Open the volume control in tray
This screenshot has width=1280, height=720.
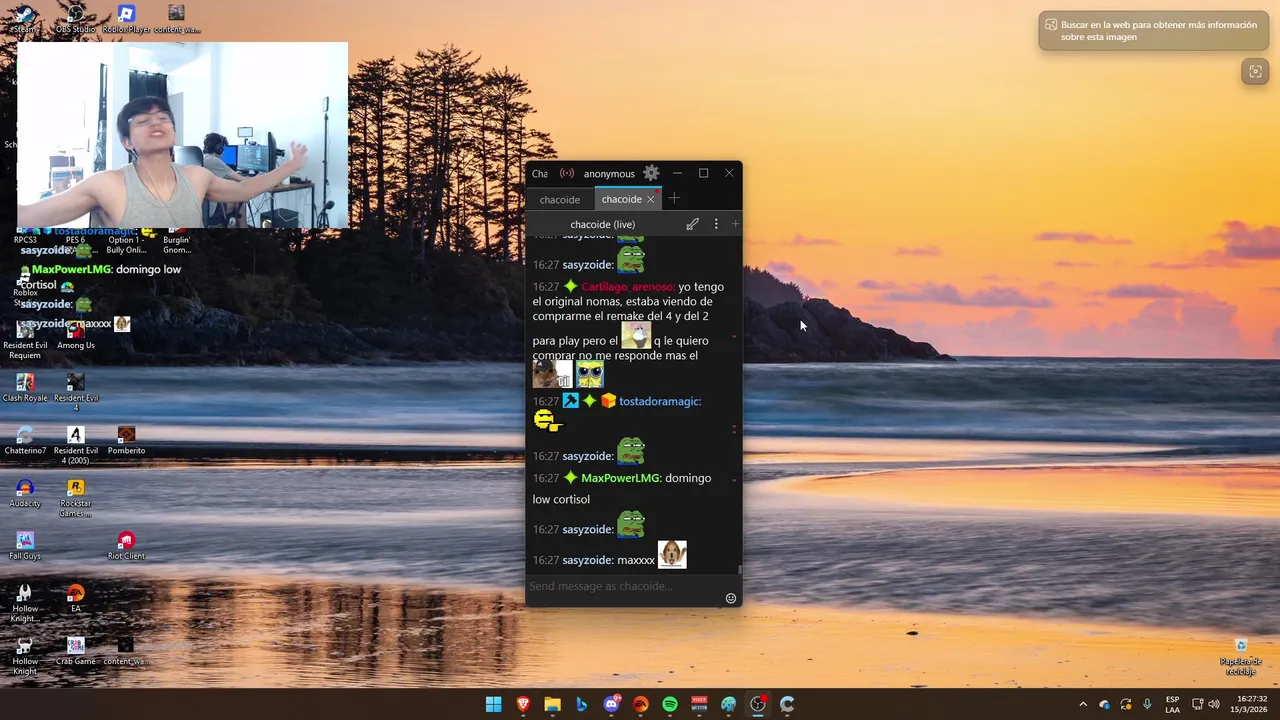pyautogui.click(x=1214, y=704)
